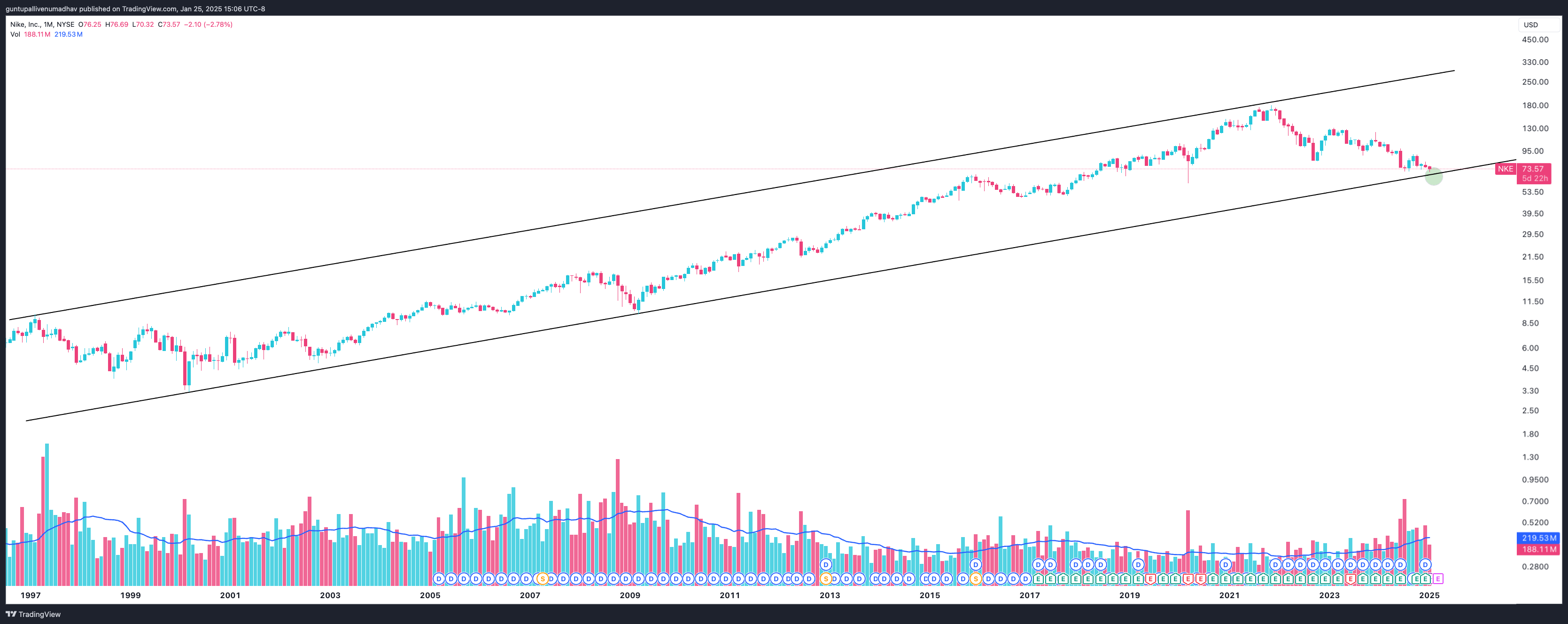Click the leftmost dividend D marker near 2005
The height and width of the screenshot is (624, 1568).
click(438, 578)
